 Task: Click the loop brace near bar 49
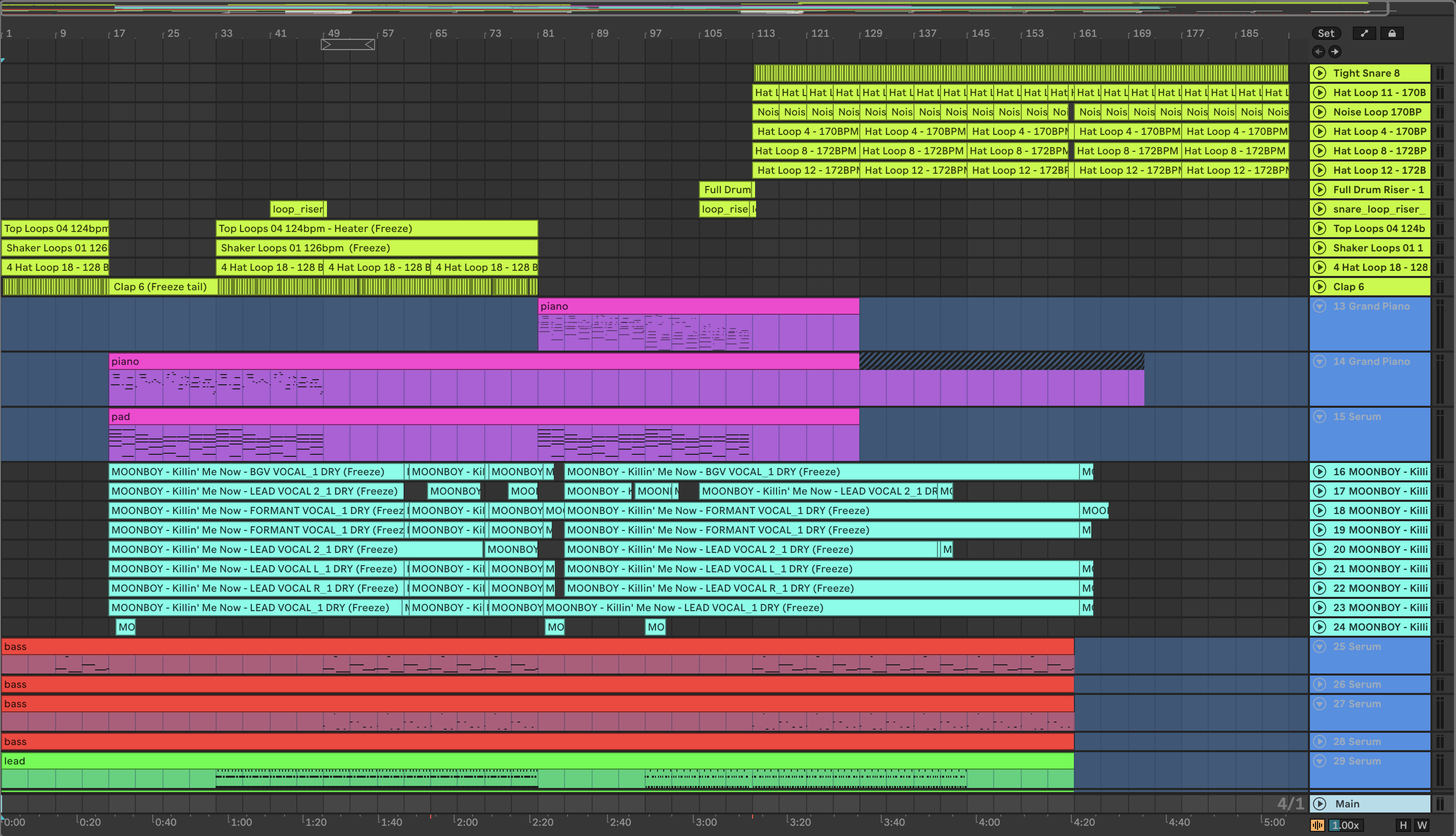point(348,44)
